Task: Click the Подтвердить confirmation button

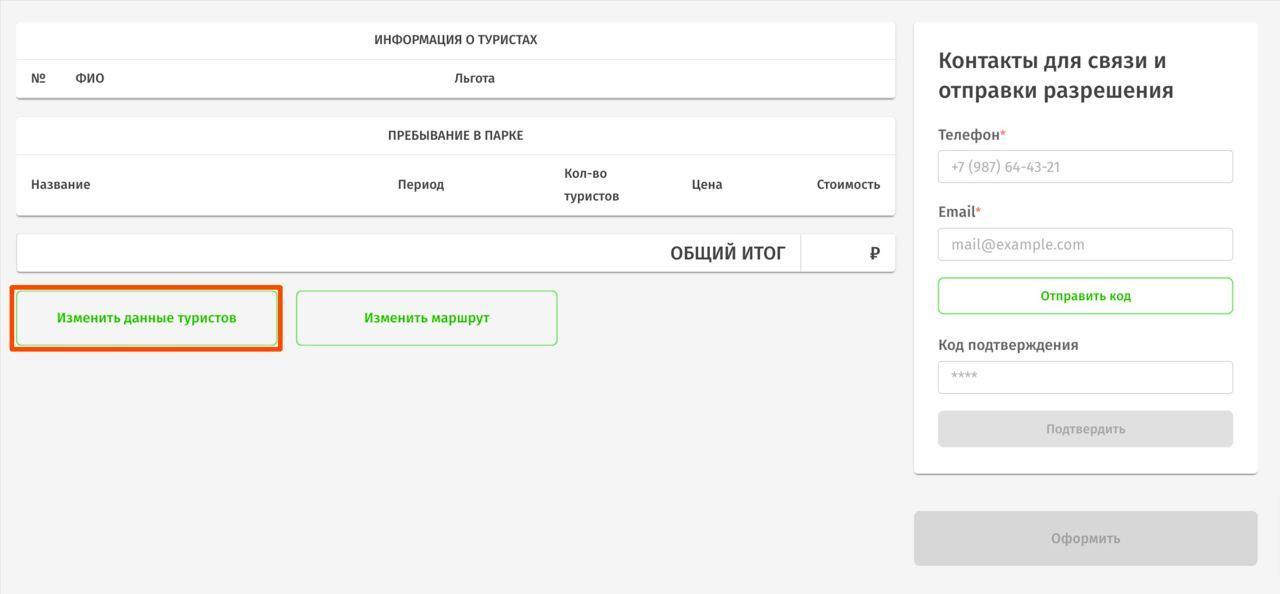Action: (x=1085, y=429)
